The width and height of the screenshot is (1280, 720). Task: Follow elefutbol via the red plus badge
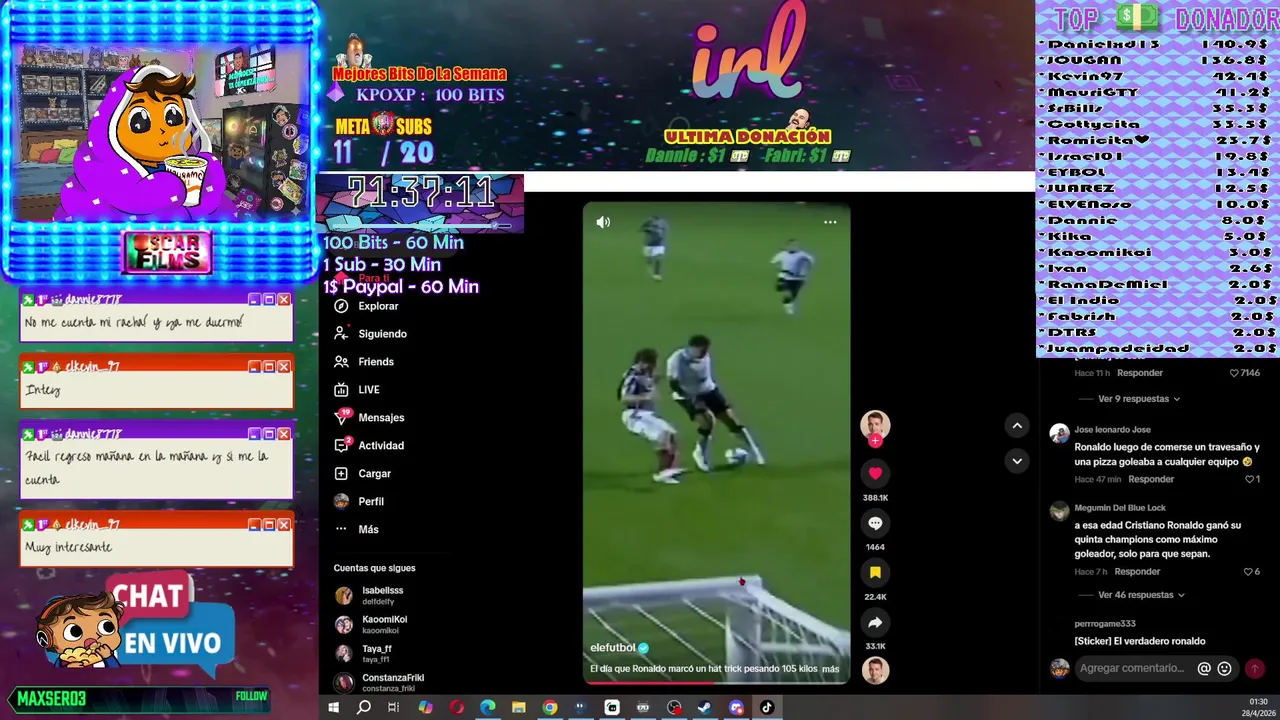click(x=875, y=441)
